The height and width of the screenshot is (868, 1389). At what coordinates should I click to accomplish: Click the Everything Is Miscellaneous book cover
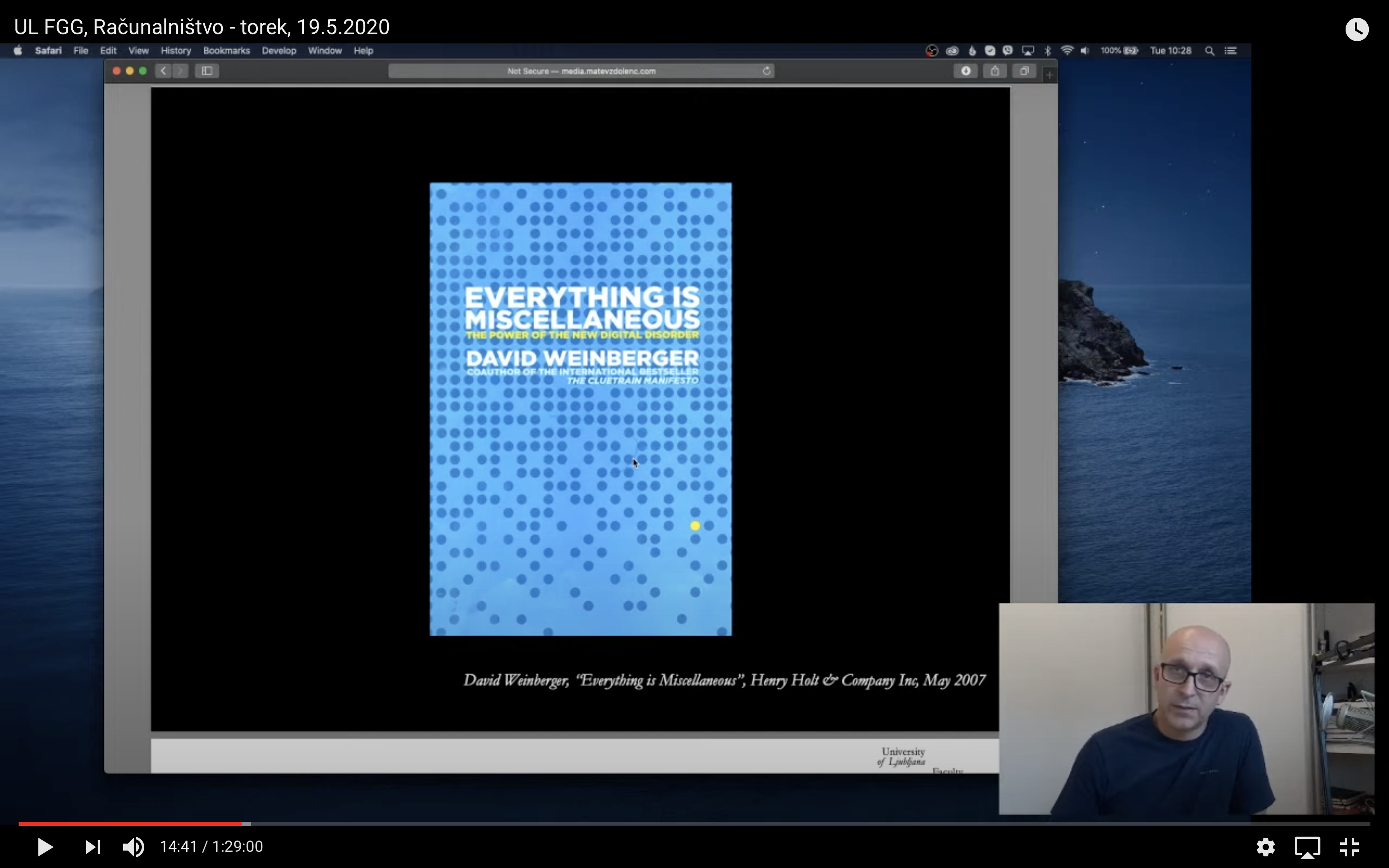[x=581, y=409]
